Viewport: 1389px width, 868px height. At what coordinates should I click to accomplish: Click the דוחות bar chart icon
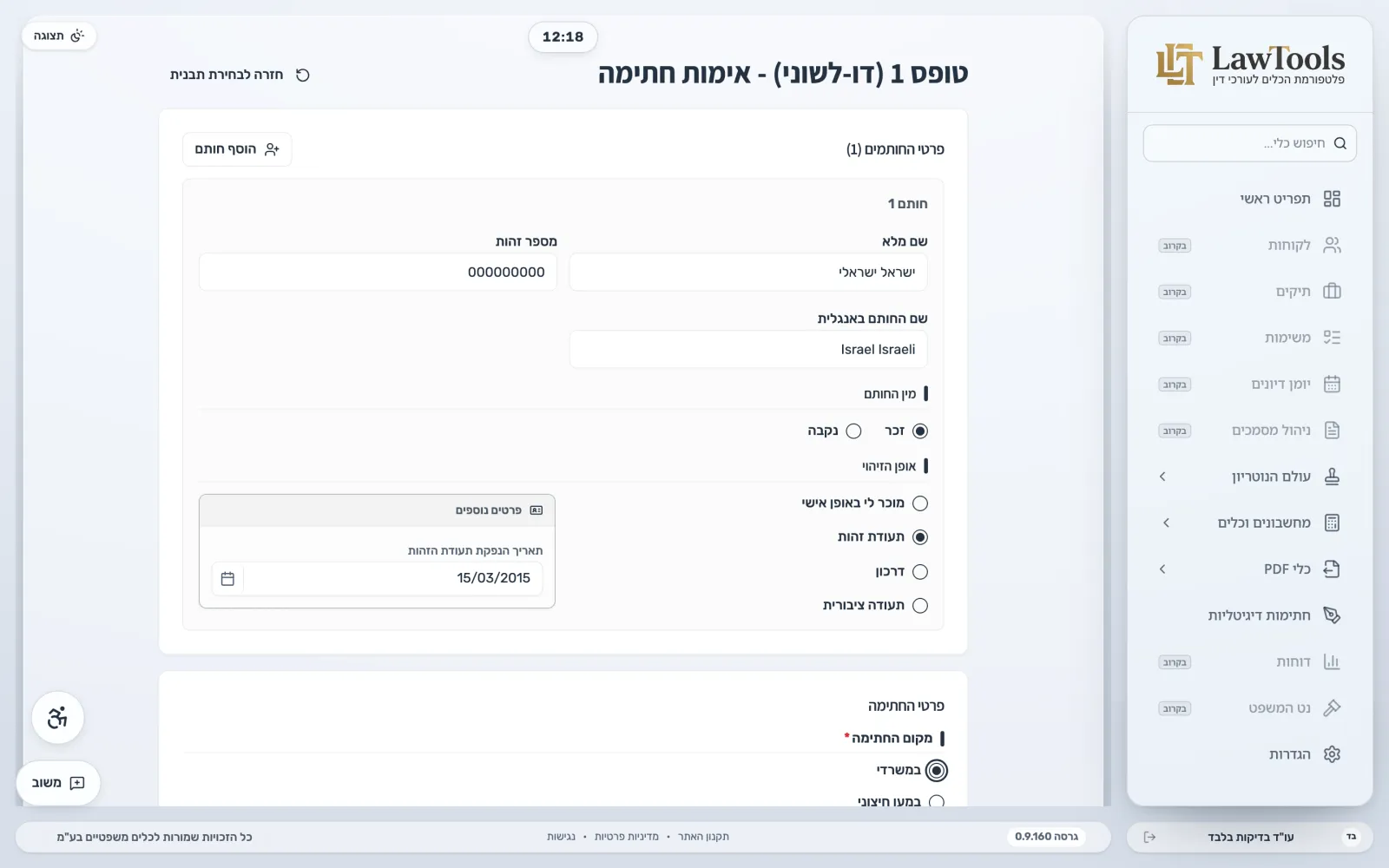[1332, 661]
